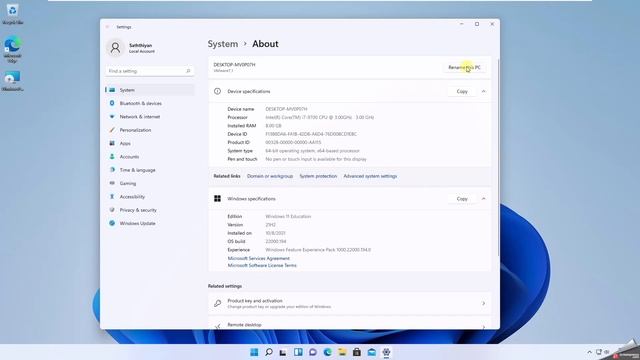Go to Network & internet settings
This screenshot has width=640, height=360.
click(x=149, y=117)
